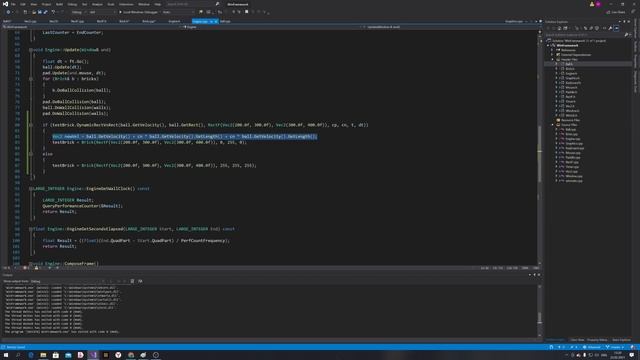Click the notifications icon in status bar

click(x=632, y=347)
